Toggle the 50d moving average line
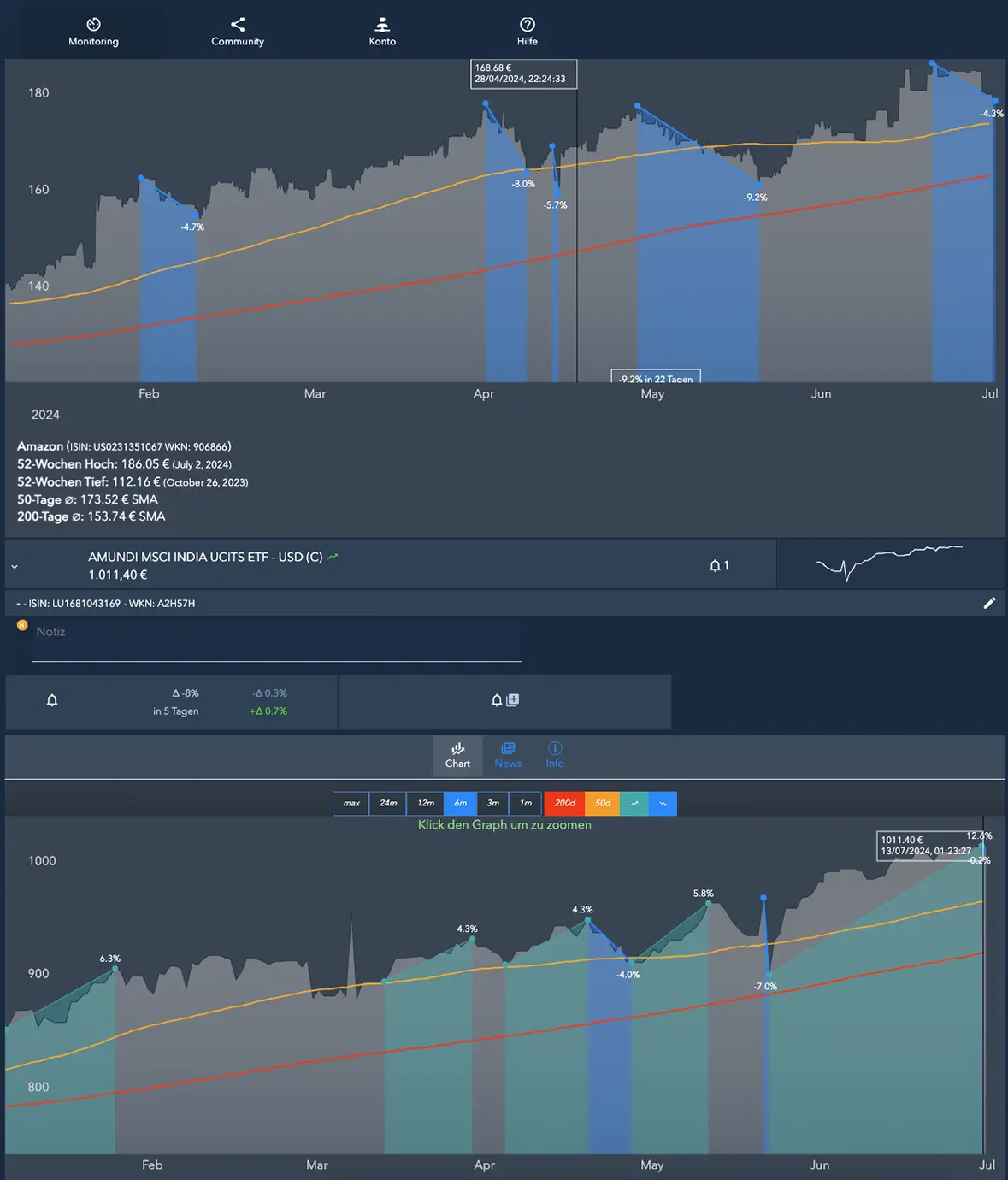This screenshot has height=1180, width=1008. pyautogui.click(x=603, y=804)
